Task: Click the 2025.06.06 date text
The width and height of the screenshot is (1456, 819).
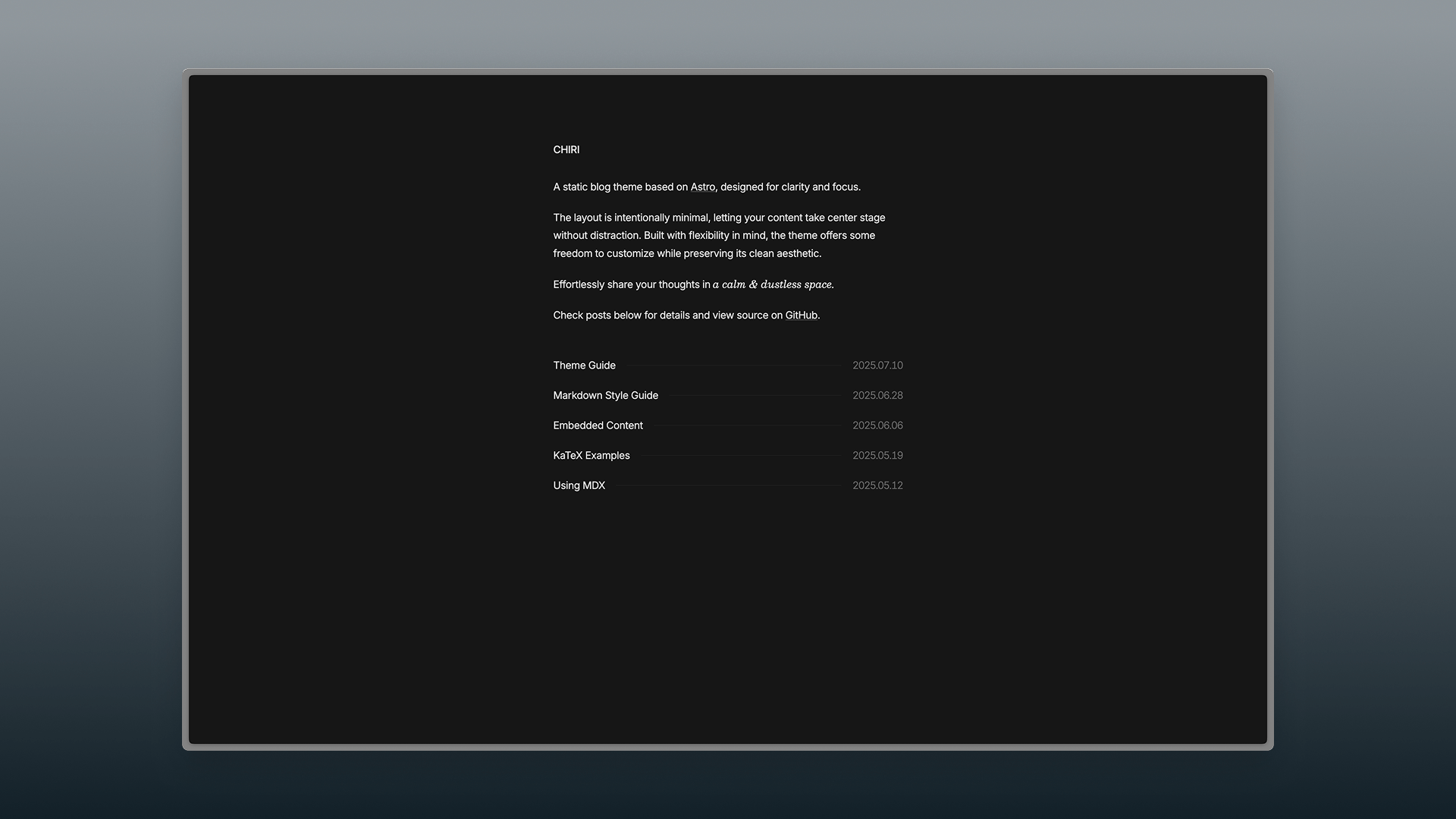Action: pyautogui.click(x=877, y=425)
